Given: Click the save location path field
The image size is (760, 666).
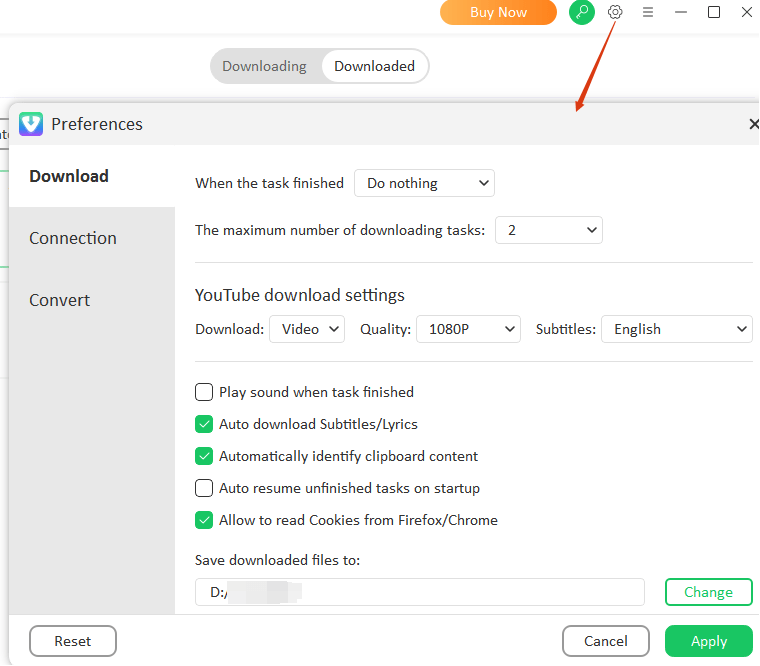Looking at the screenshot, I should coord(420,592).
